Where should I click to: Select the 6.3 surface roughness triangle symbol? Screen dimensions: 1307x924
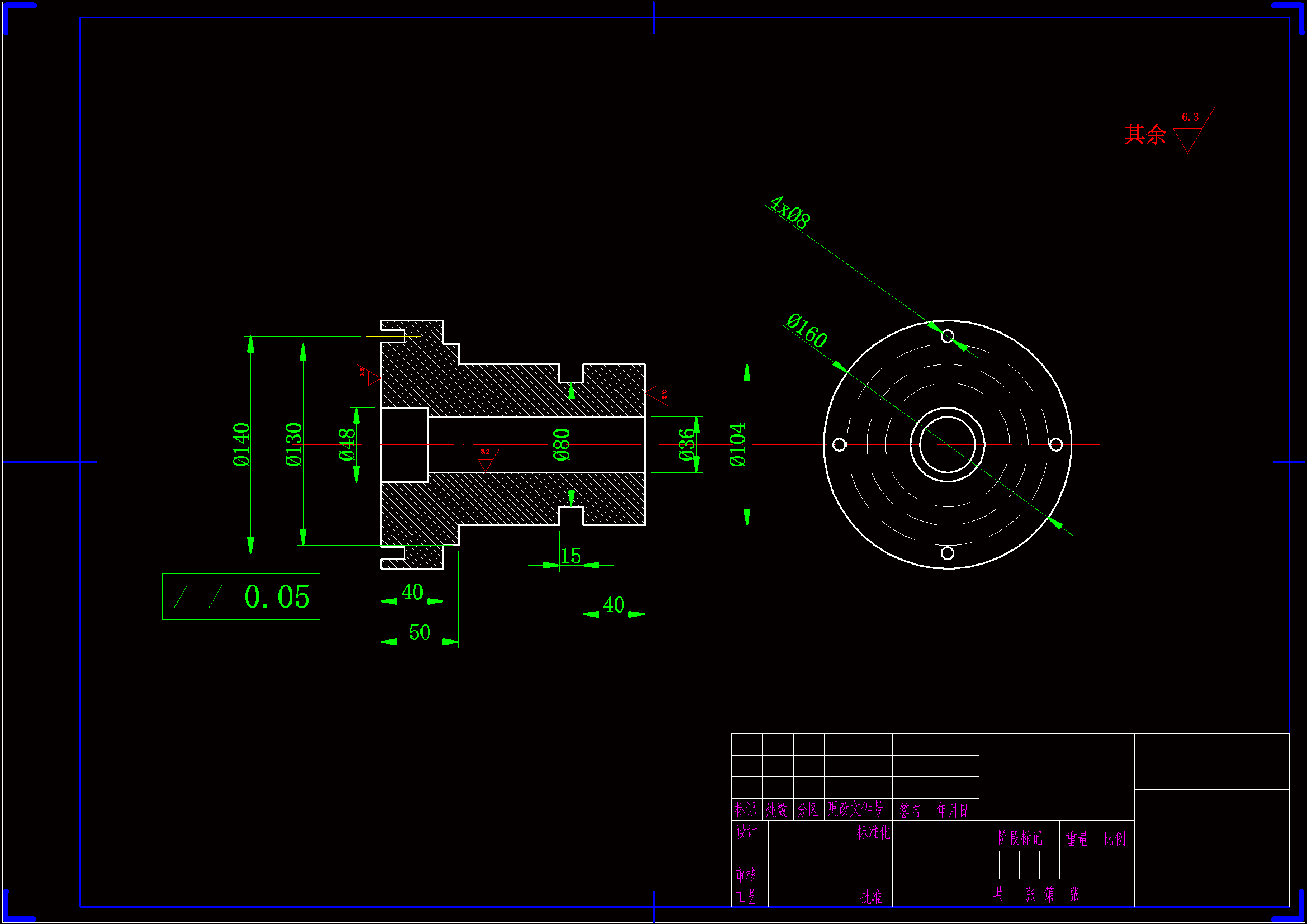1188,137
